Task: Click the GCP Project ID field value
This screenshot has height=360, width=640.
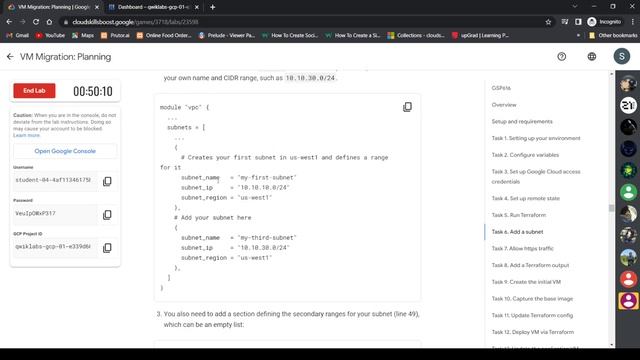Action: click(56, 247)
